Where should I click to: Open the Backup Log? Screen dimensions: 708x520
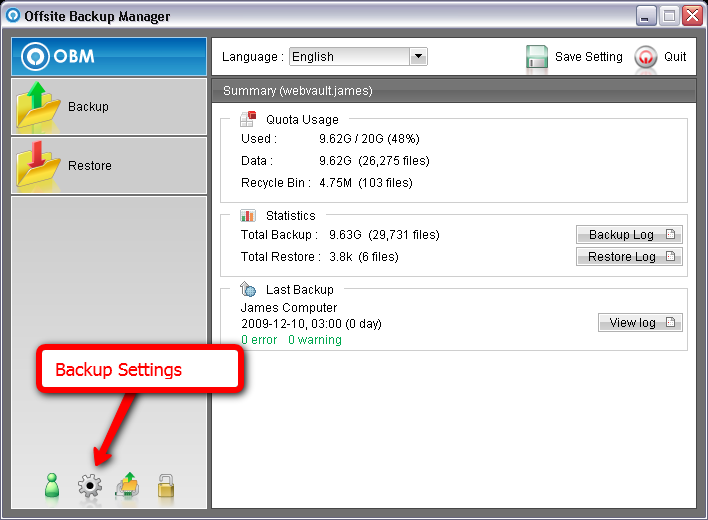point(629,235)
